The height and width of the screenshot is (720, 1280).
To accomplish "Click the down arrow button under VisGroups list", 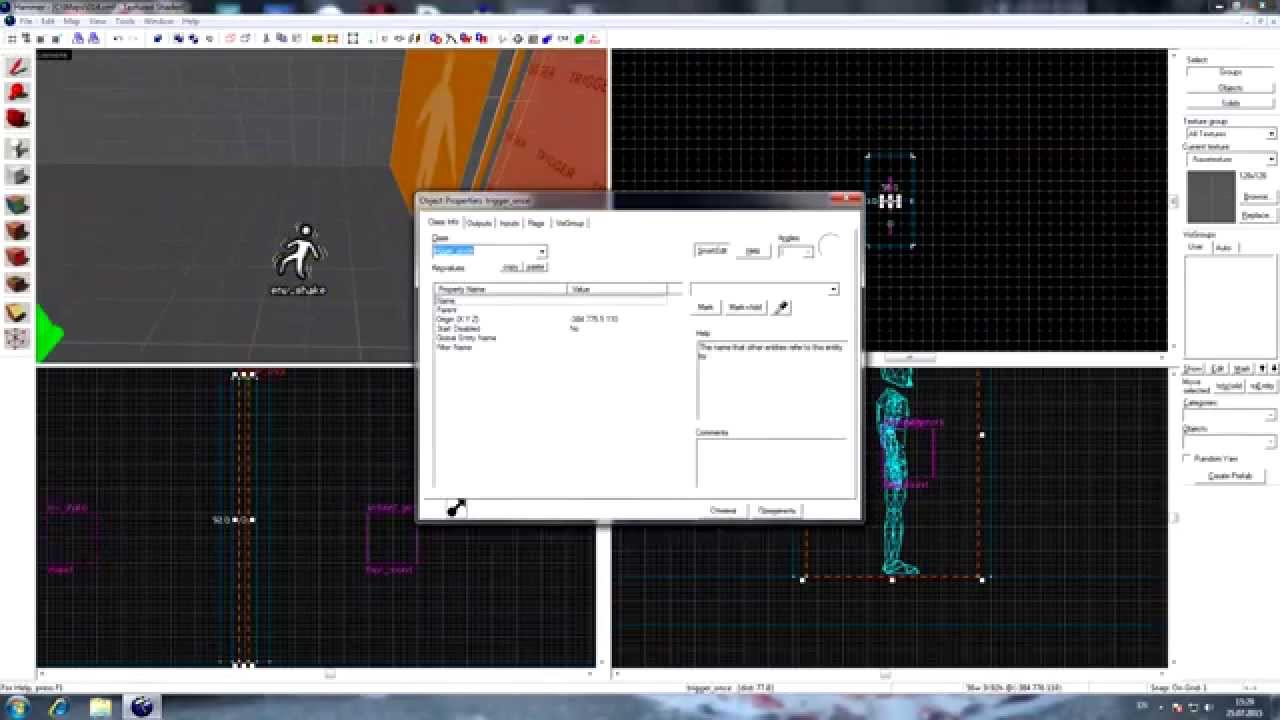I will pos(1273,368).
